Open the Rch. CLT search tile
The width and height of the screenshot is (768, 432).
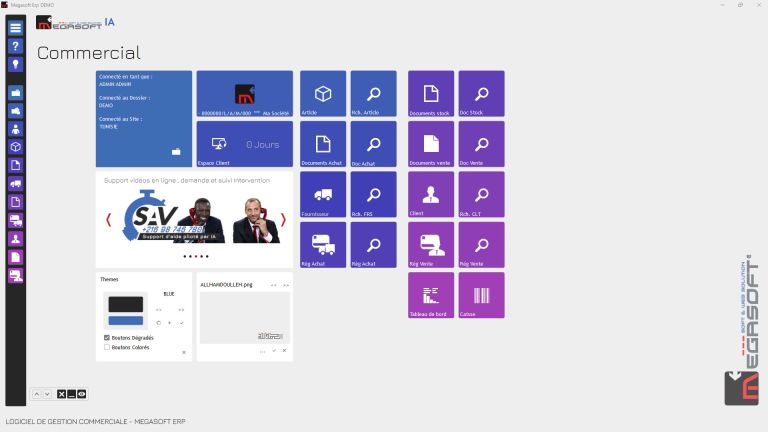pos(481,194)
